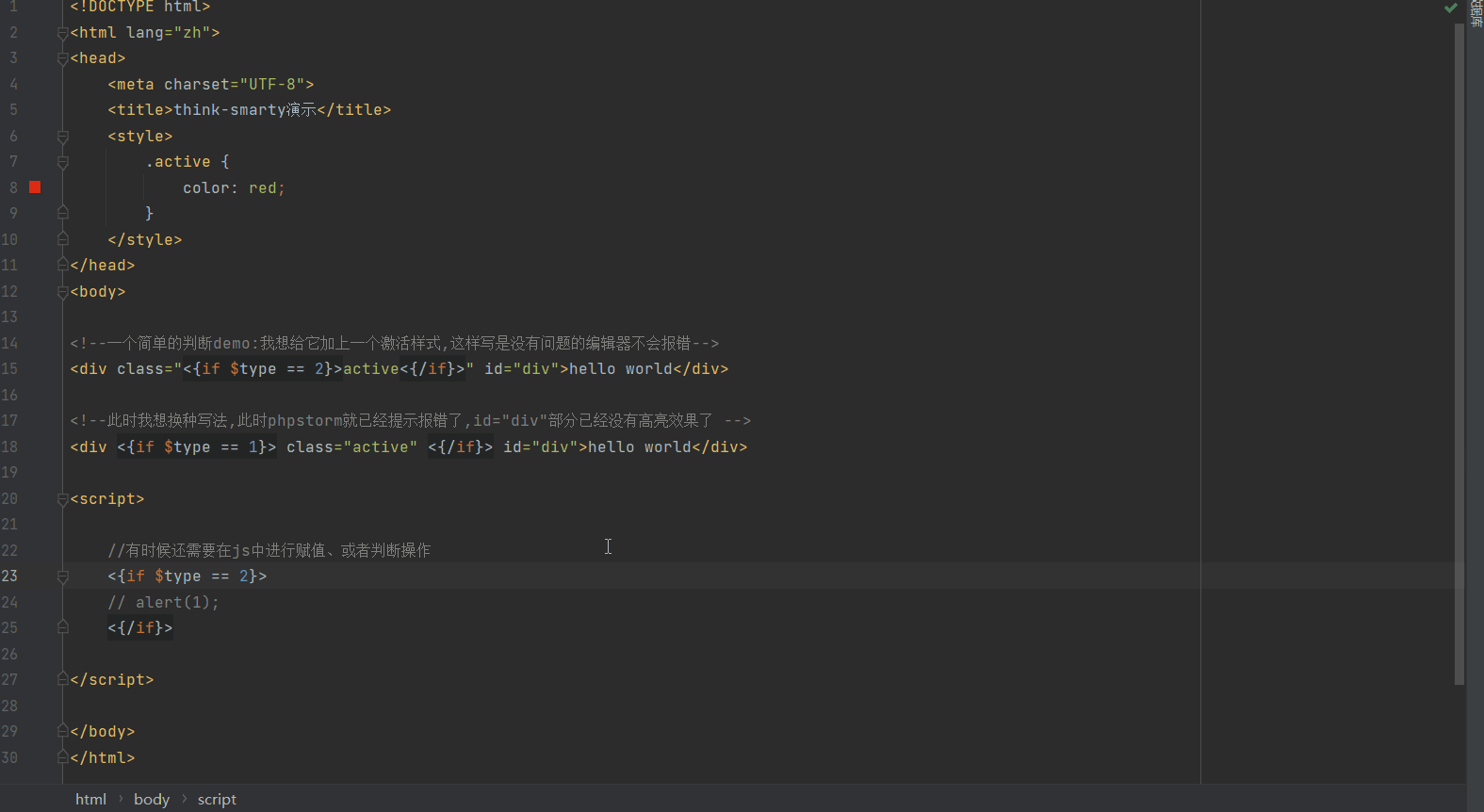Viewport: 1484px width, 812px height.
Task: Collapse the html tag fold on line 2
Action: [x=62, y=33]
